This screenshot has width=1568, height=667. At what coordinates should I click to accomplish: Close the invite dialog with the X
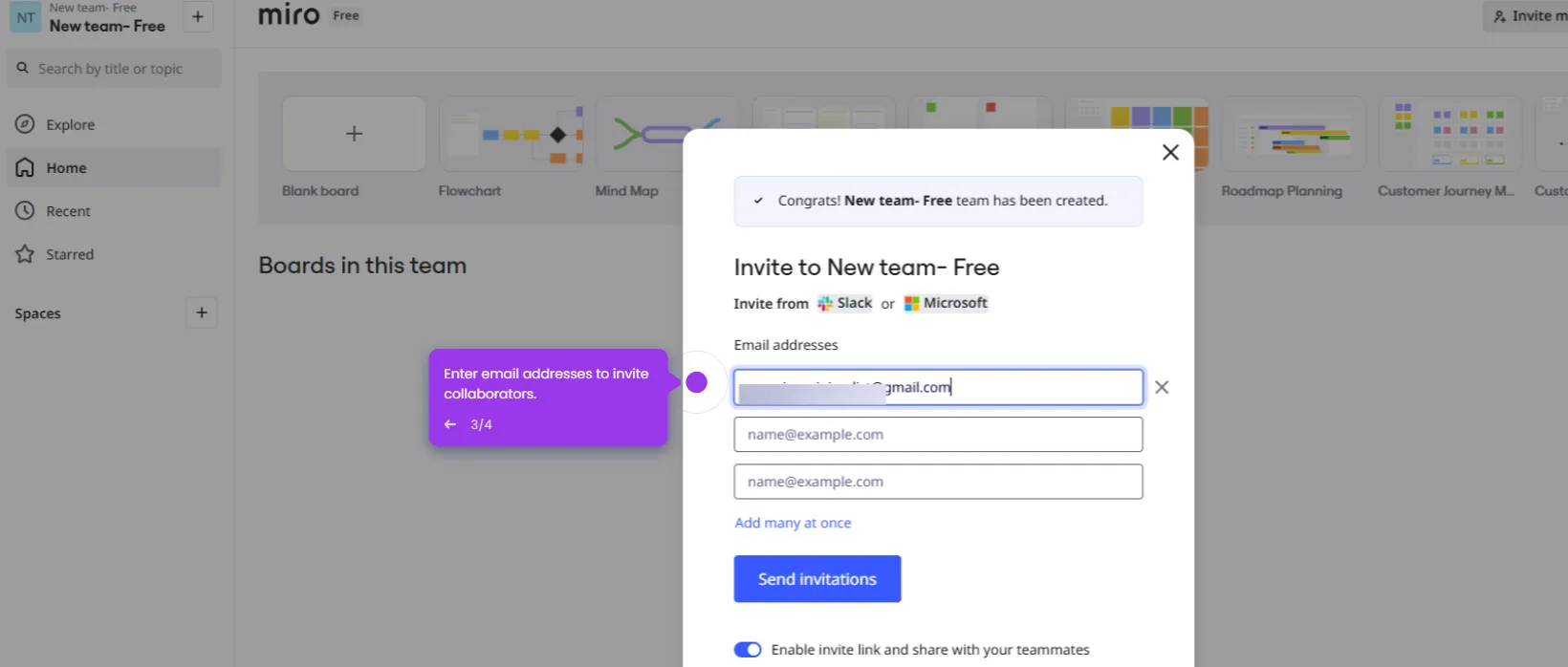[1170, 152]
